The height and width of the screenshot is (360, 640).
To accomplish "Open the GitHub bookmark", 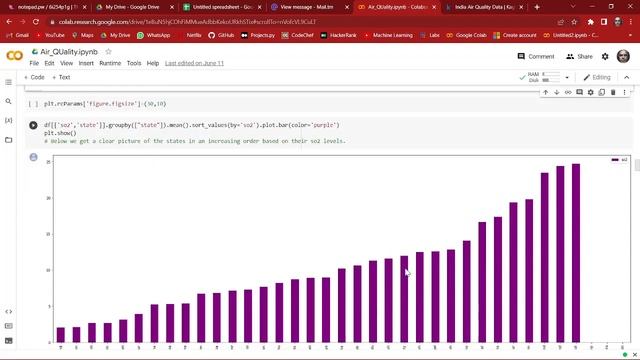I will tap(221, 35).
